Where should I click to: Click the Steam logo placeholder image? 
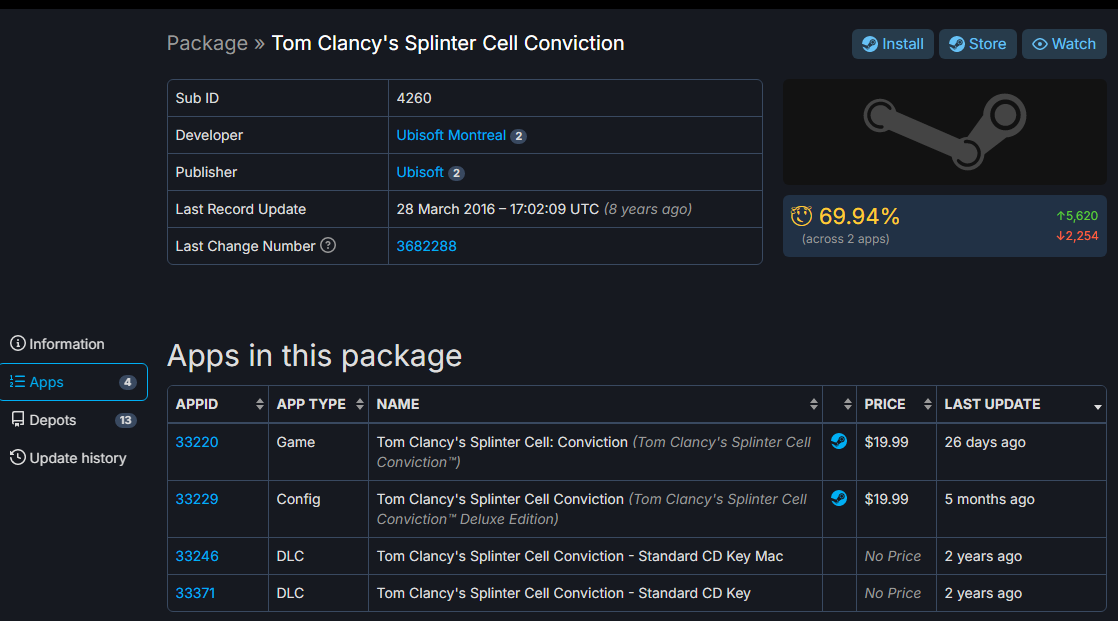pyautogui.click(x=945, y=132)
